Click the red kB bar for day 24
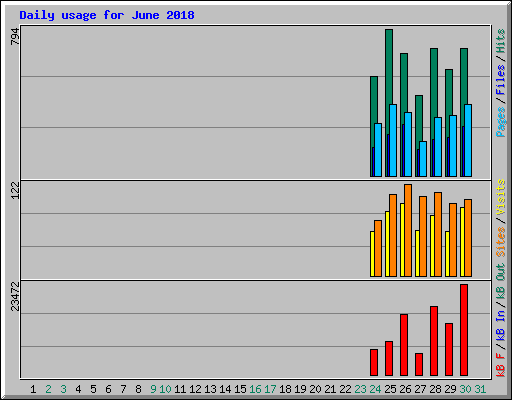 374,363
